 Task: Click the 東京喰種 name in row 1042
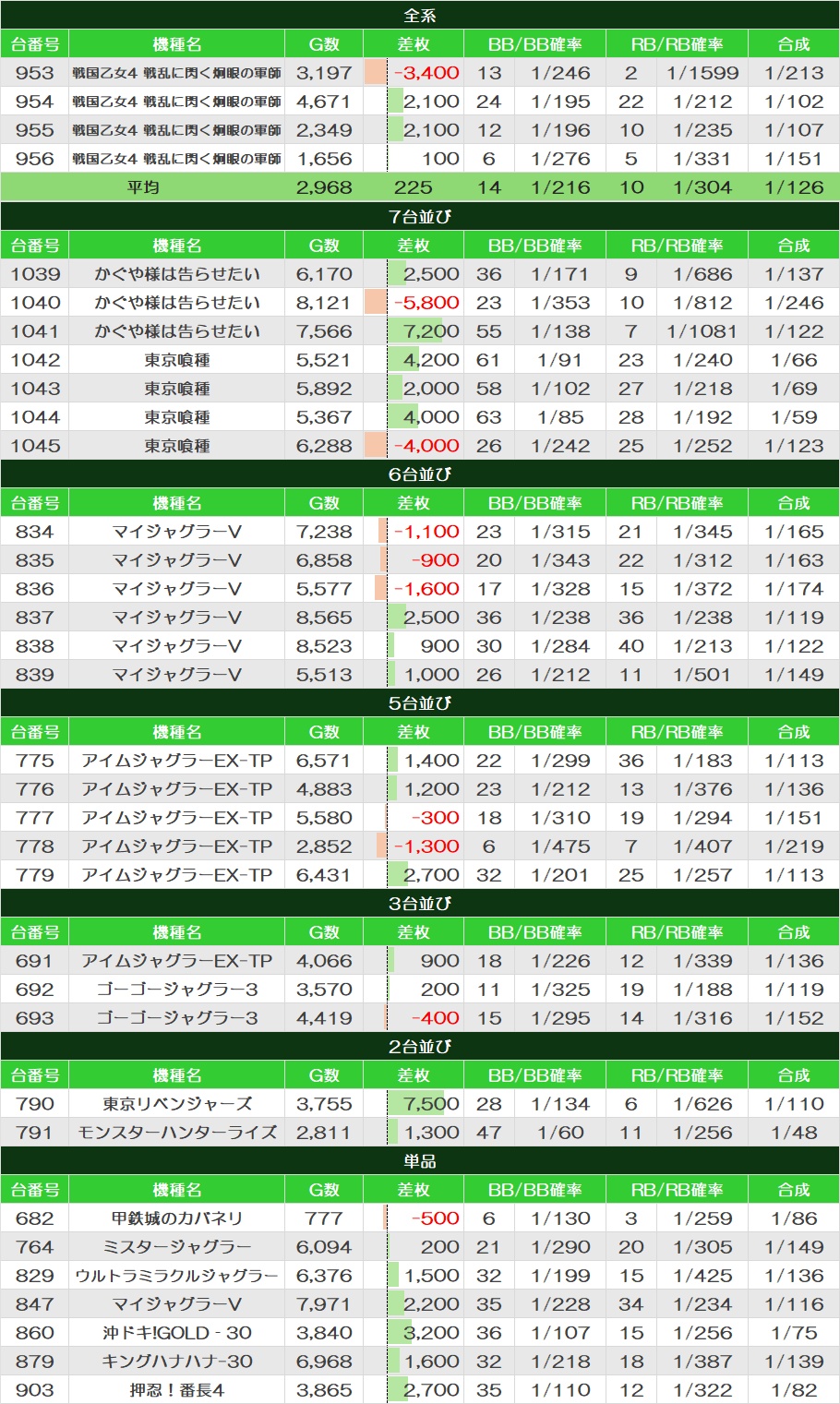pyautogui.click(x=177, y=360)
